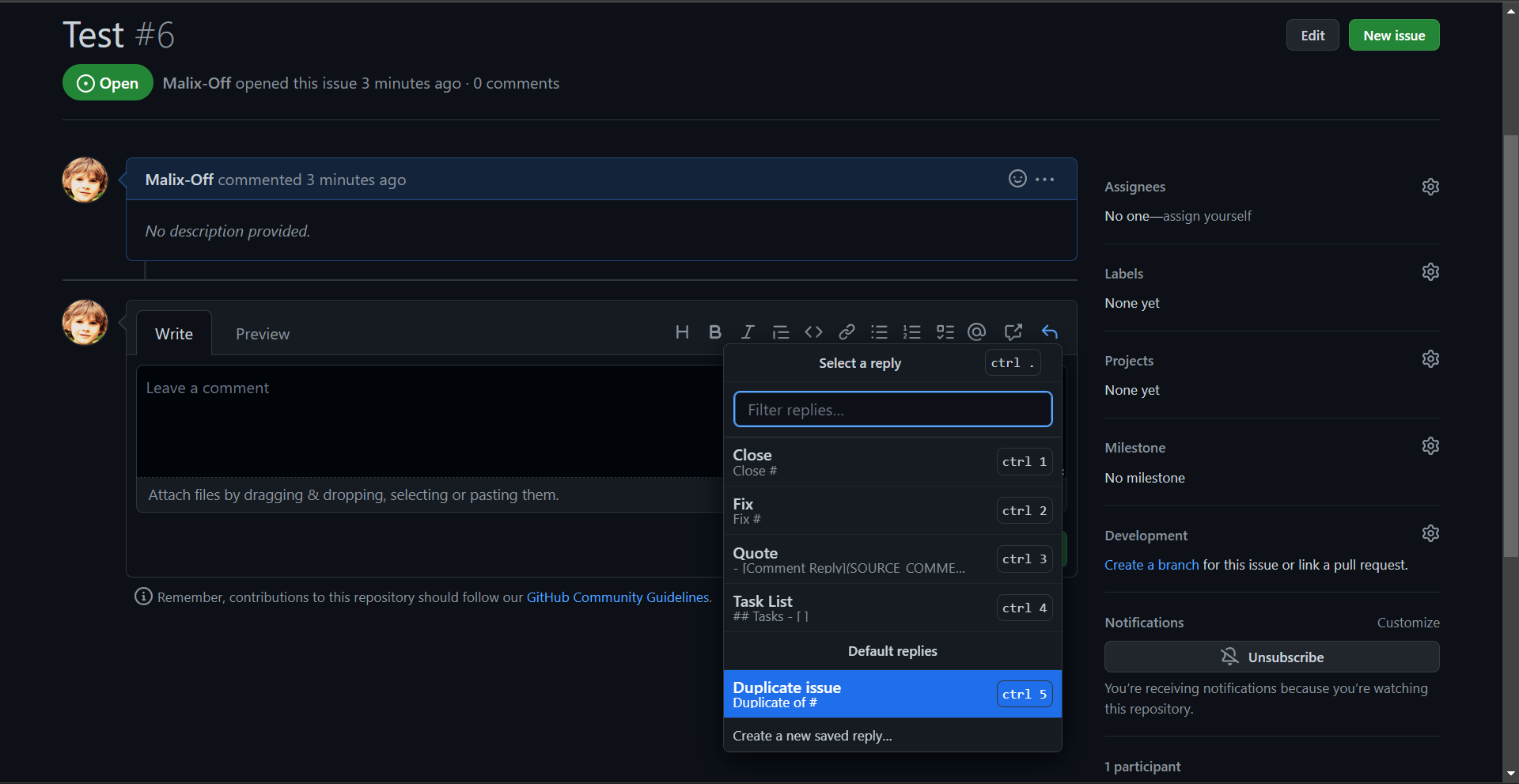Open the Create a branch link
The height and width of the screenshot is (784, 1519).
point(1151,564)
